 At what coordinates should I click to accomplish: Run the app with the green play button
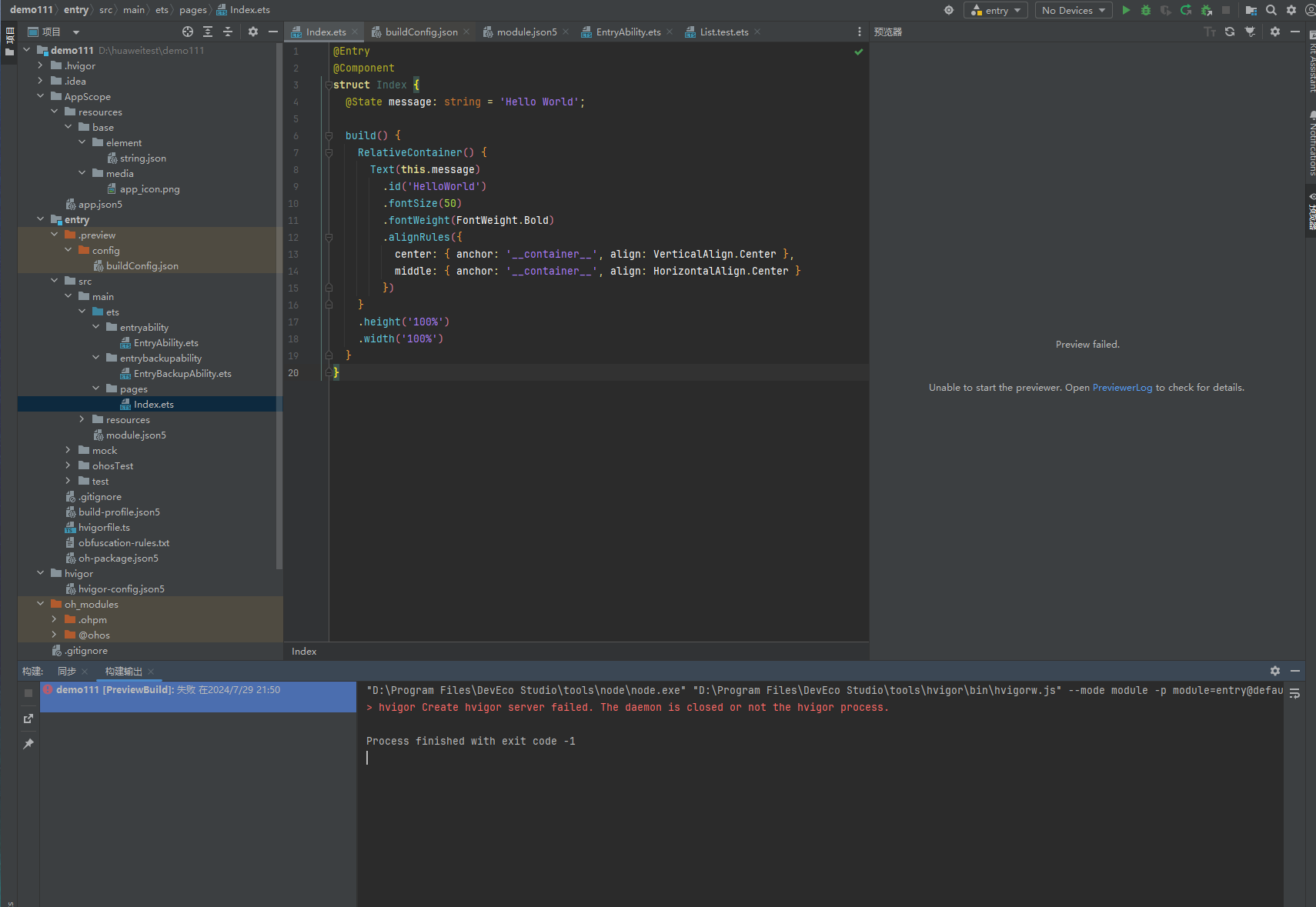pos(1126,10)
